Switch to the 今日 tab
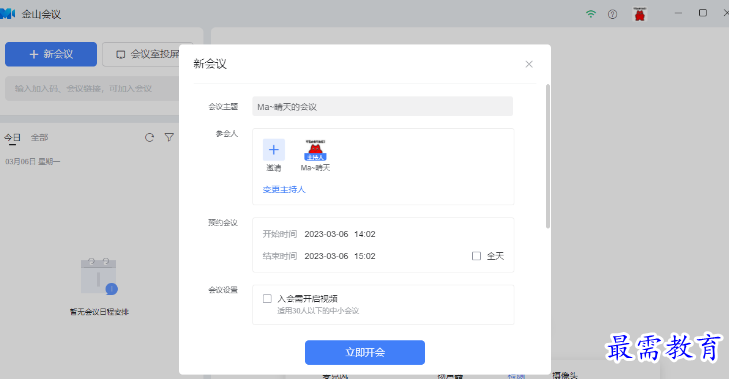This screenshot has width=729, height=379. [13, 138]
